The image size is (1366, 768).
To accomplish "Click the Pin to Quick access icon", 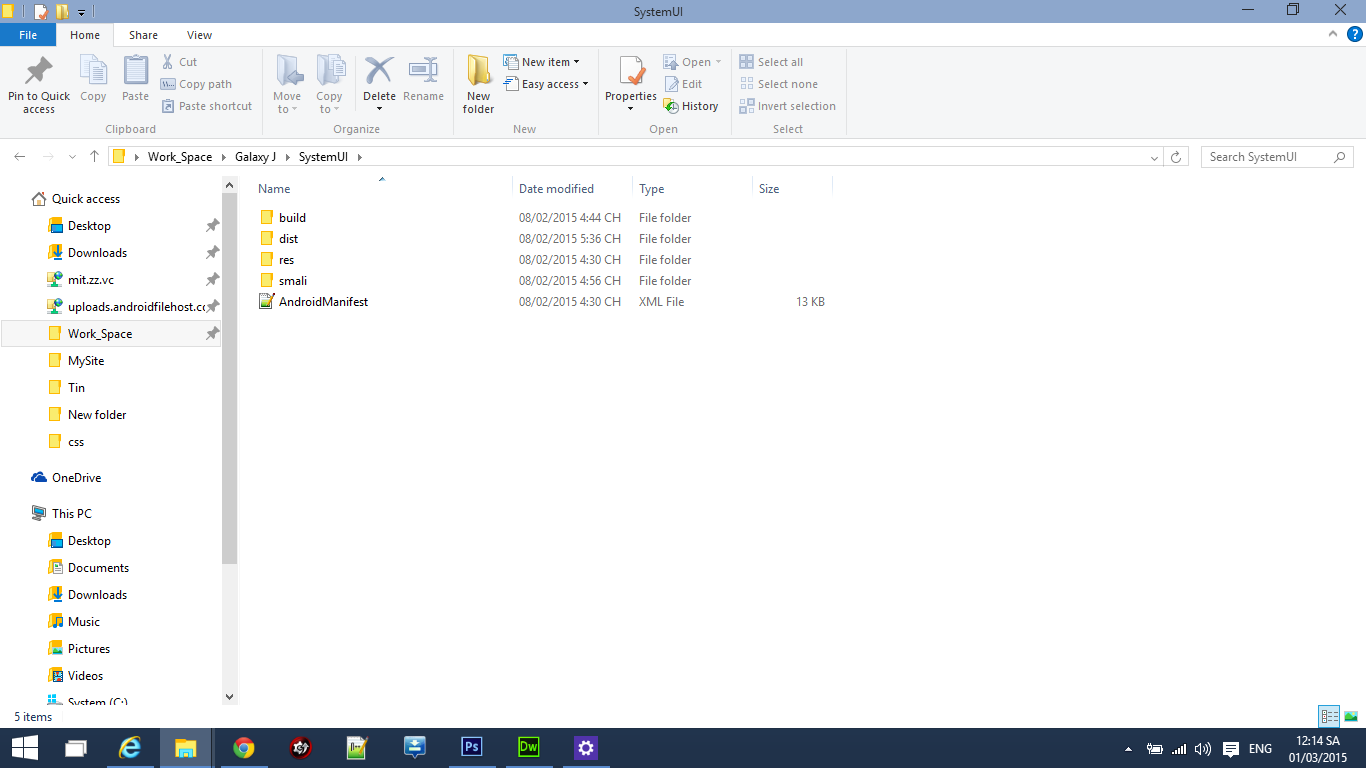I will pyautogui.click(x=39, y=71).
